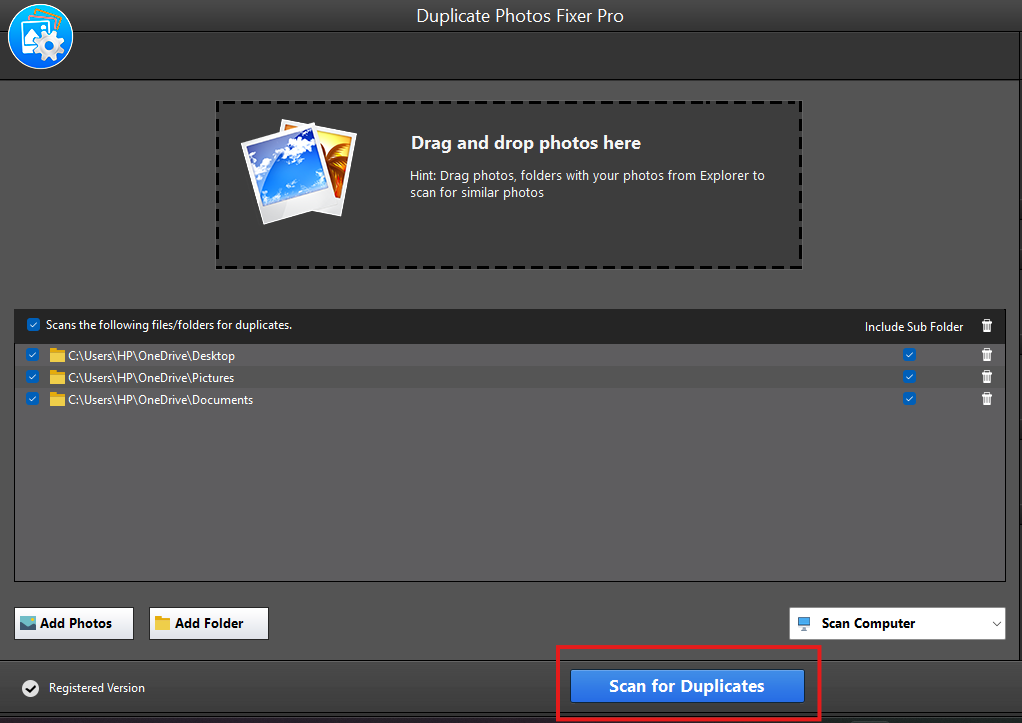Select the C:\Users\HP\OneDrive\Documents path
Image resolution: width=1022 pixels, height=723 pixels.
point(160,400)
